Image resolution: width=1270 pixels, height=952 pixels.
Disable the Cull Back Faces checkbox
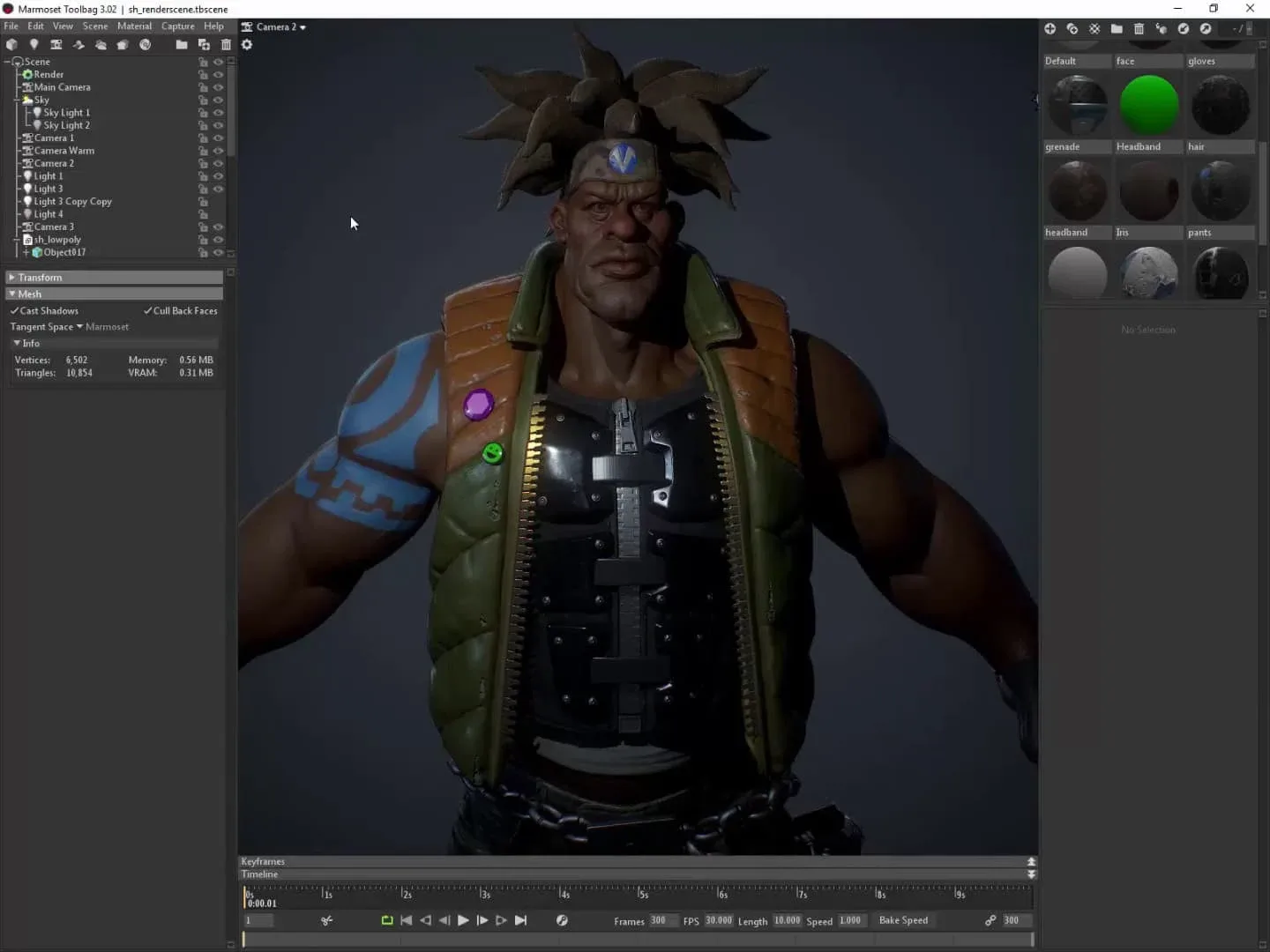click(149, 310)
